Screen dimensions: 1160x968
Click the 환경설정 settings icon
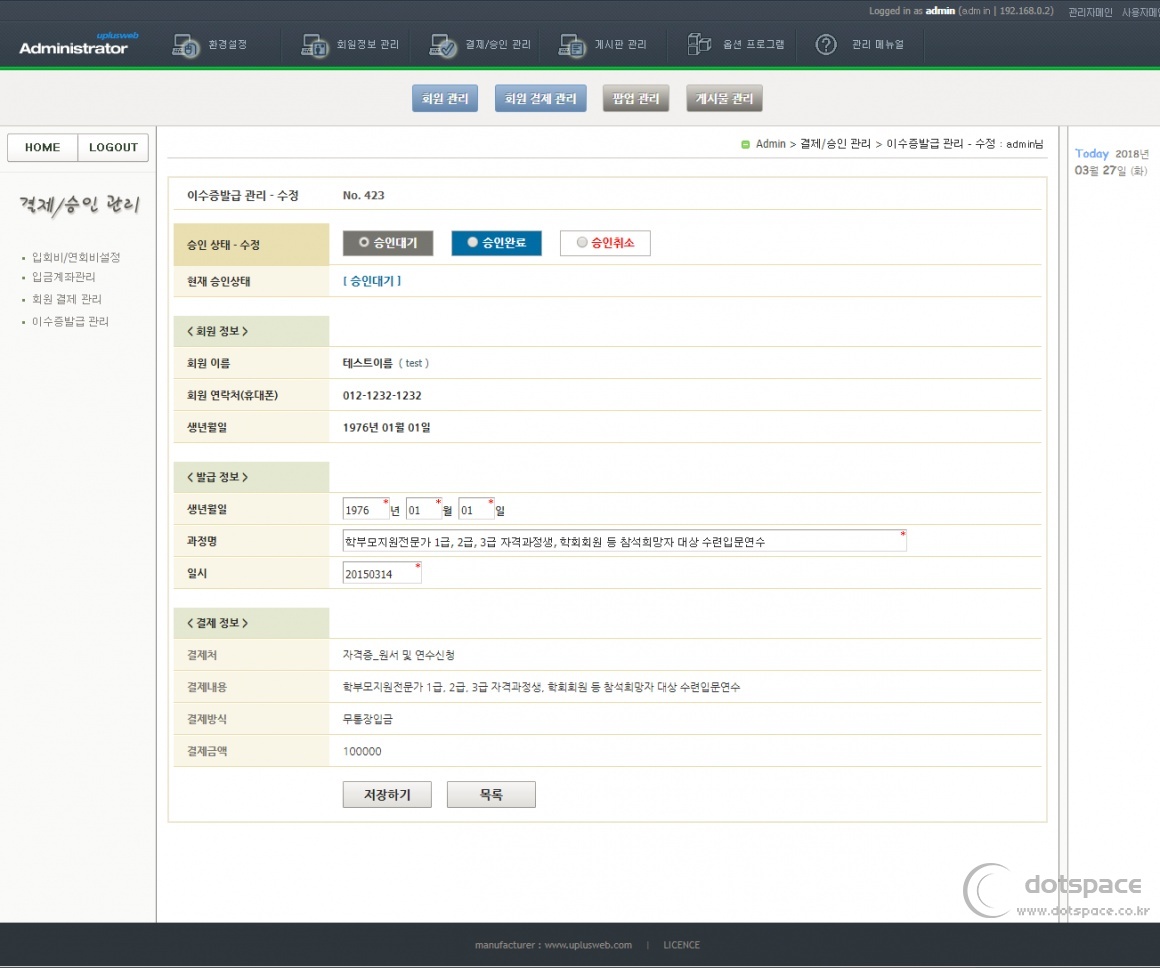[x=186, y=46]
